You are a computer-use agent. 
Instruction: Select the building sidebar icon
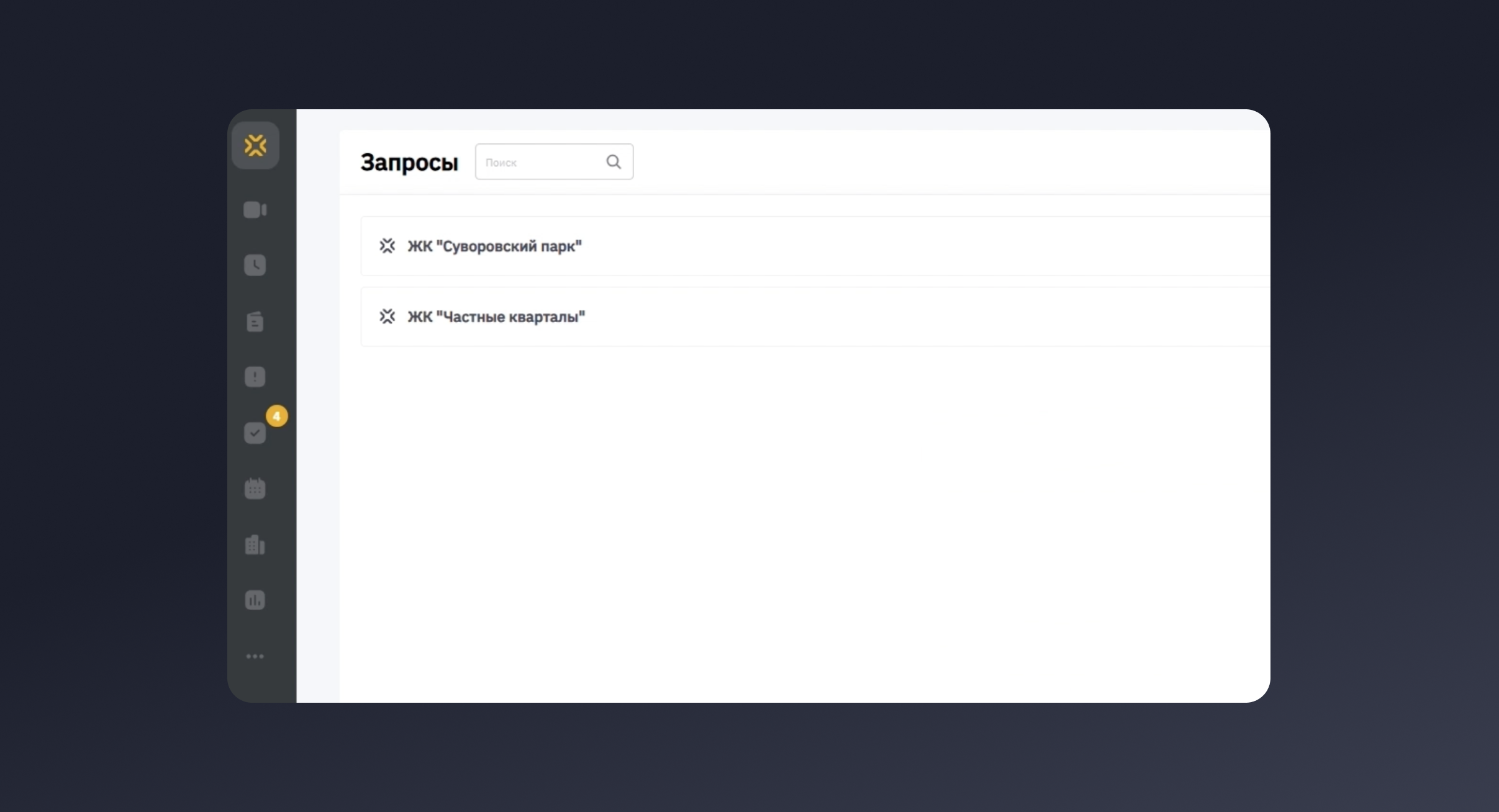click(255, 544)
